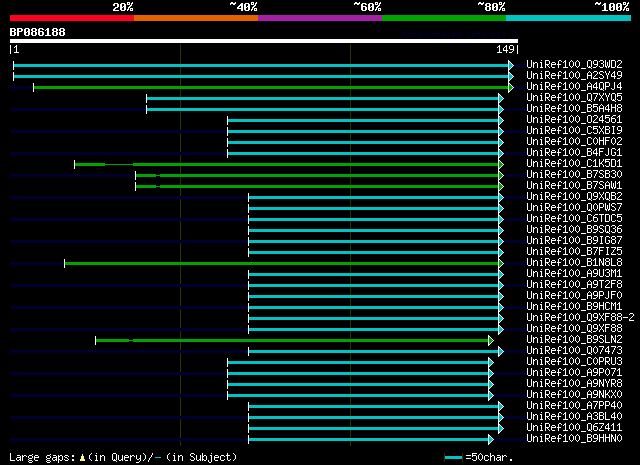The image size is (640, 465).
Task: Click the green alignment bar for A4QPJ4
Action: [271, 87]
